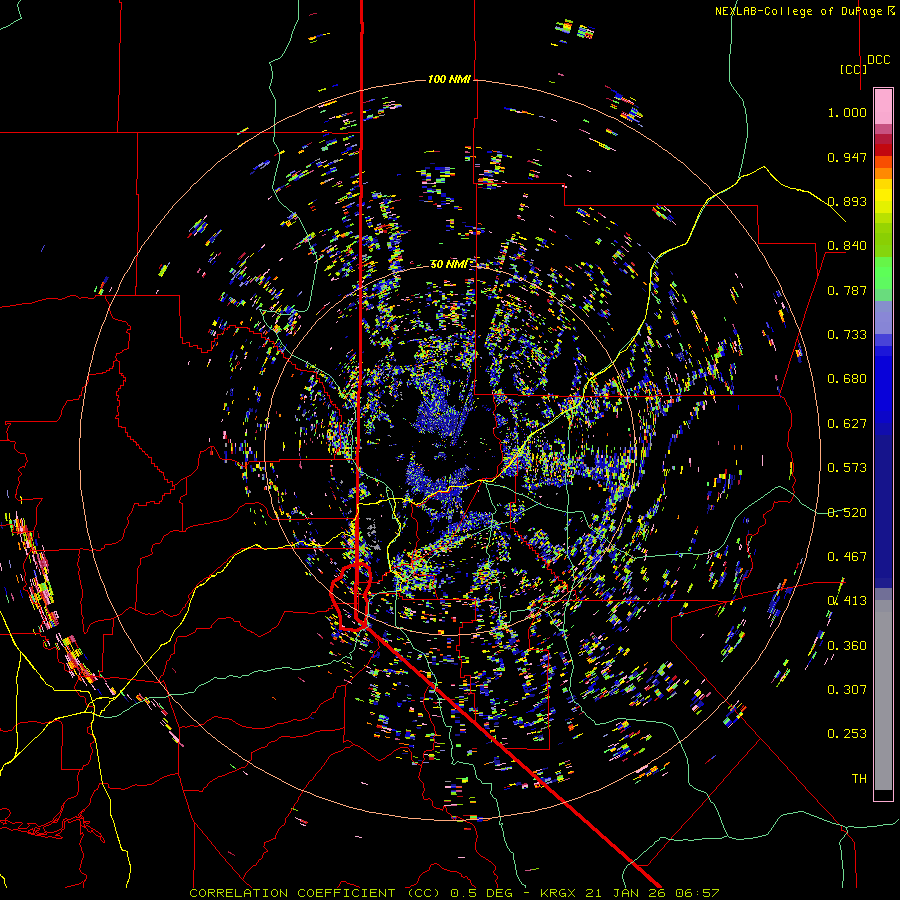The height and width of the screenshot is (900, 900).
Task: Pick the bright green color bar segment
Action: (883, 273)
